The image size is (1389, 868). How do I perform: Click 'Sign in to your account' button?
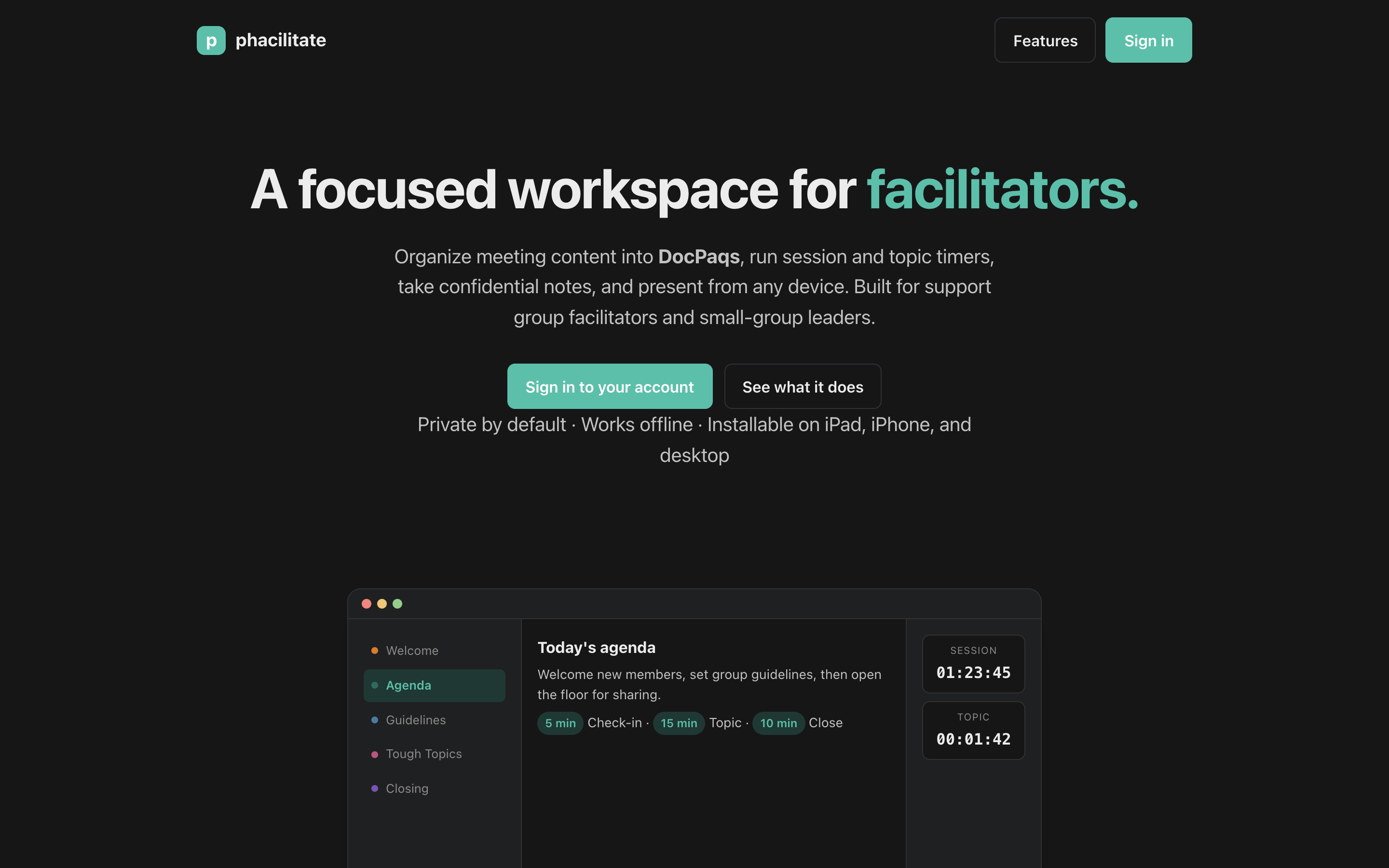610,386
